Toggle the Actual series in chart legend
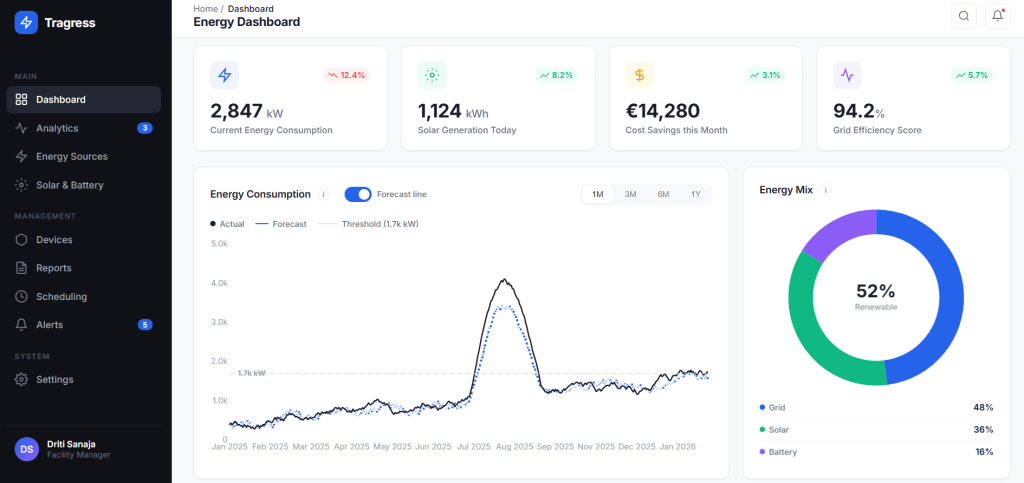This screenshot has height=483, width=1024. [227, 224]
